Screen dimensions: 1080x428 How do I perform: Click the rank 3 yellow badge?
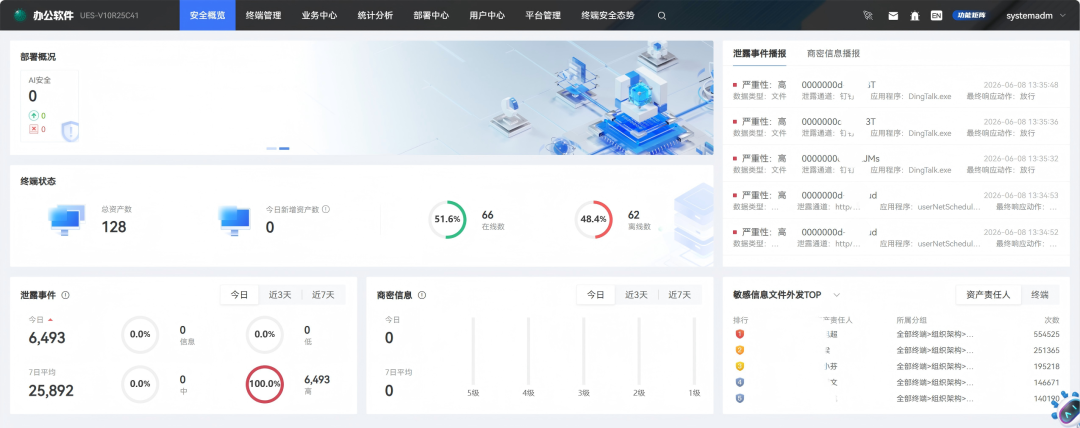pyautogui.click(x=740, y=366)
